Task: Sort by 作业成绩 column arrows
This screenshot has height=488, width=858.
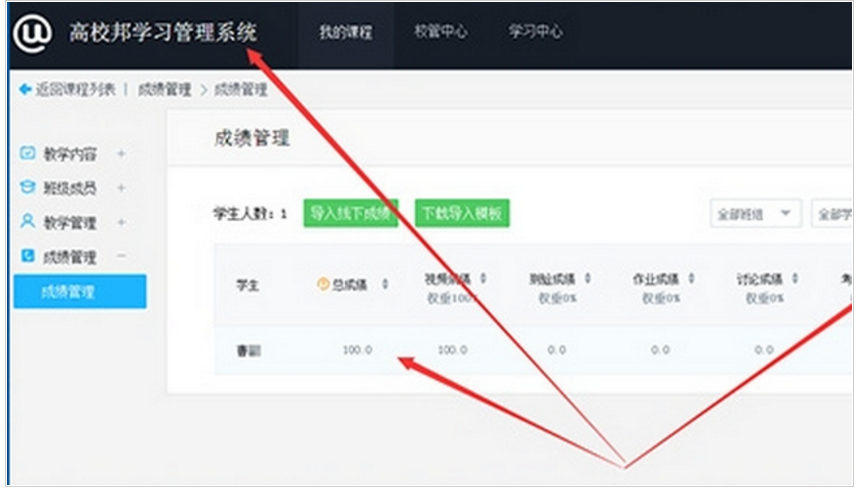Action: pyautogui.click(x=691, y=278)
